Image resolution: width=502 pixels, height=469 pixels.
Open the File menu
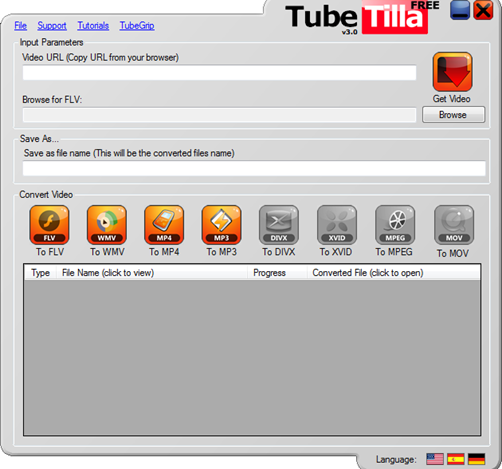(x=20, y=26)
